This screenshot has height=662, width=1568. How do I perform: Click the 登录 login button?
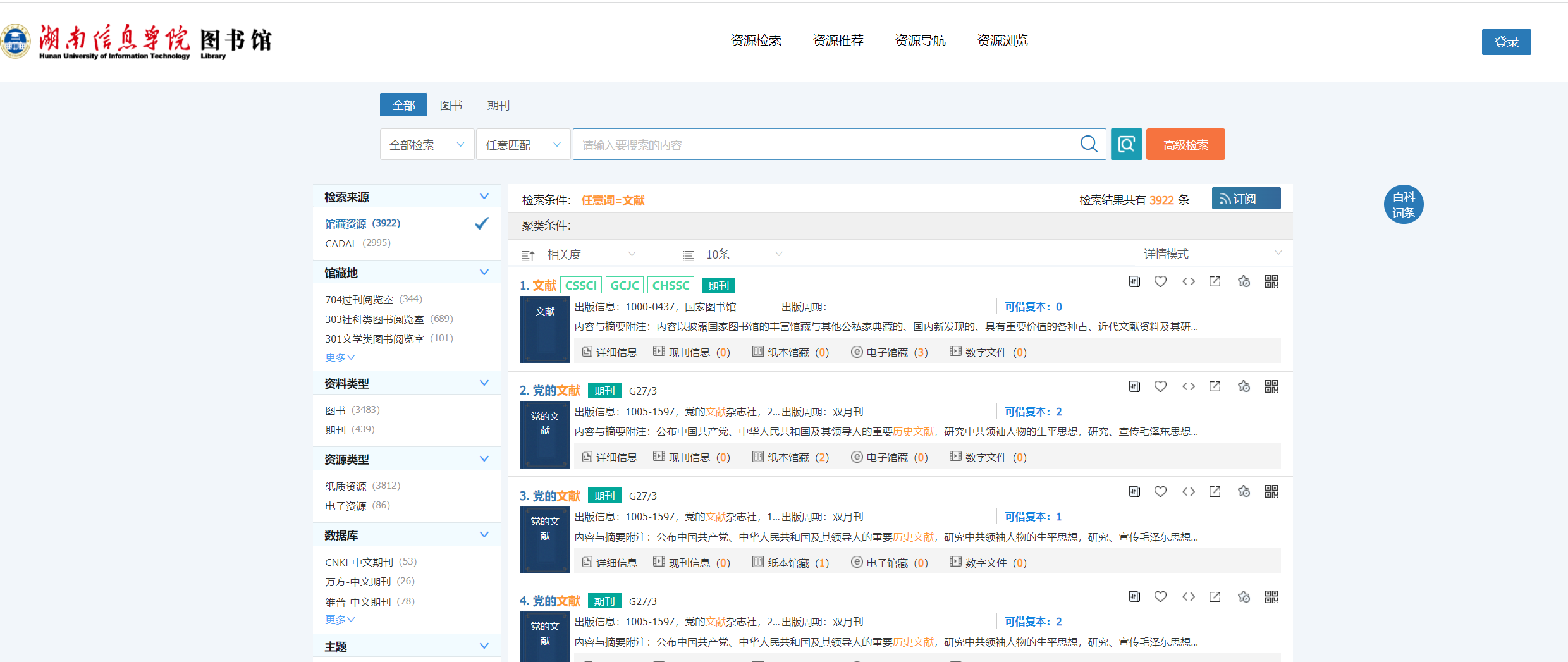coord(1505,42)
